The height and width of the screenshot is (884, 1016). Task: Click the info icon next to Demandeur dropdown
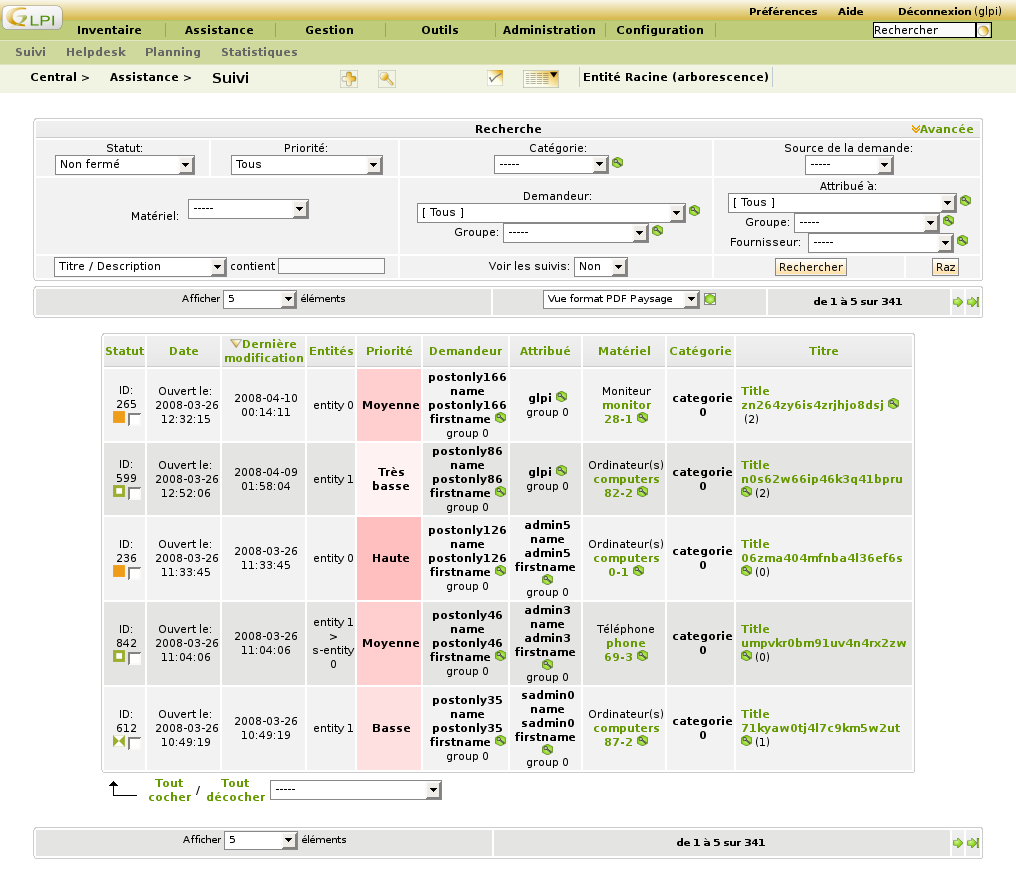(x=695, y=211)
